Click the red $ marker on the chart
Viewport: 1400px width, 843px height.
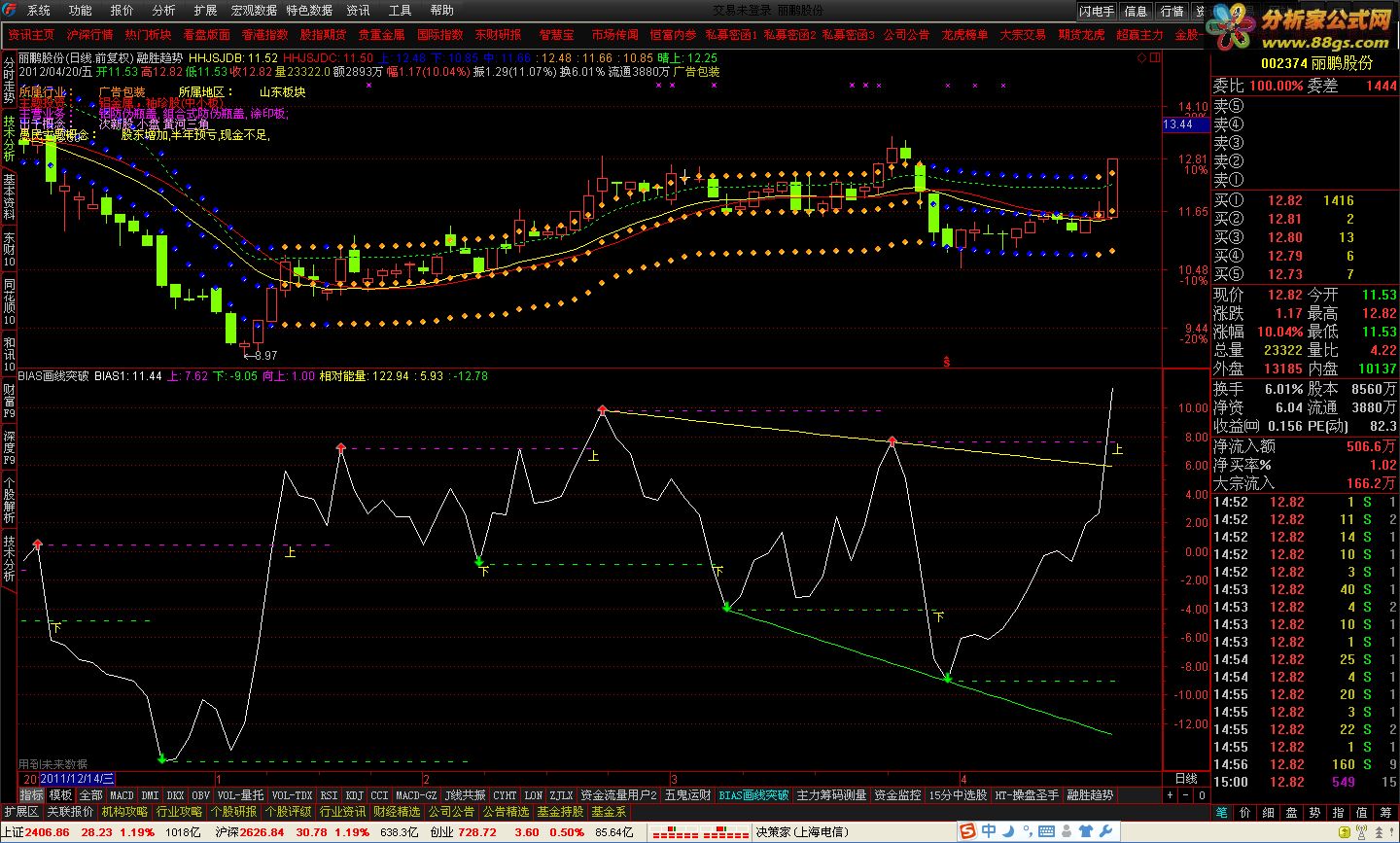click(x=946, y=362)
